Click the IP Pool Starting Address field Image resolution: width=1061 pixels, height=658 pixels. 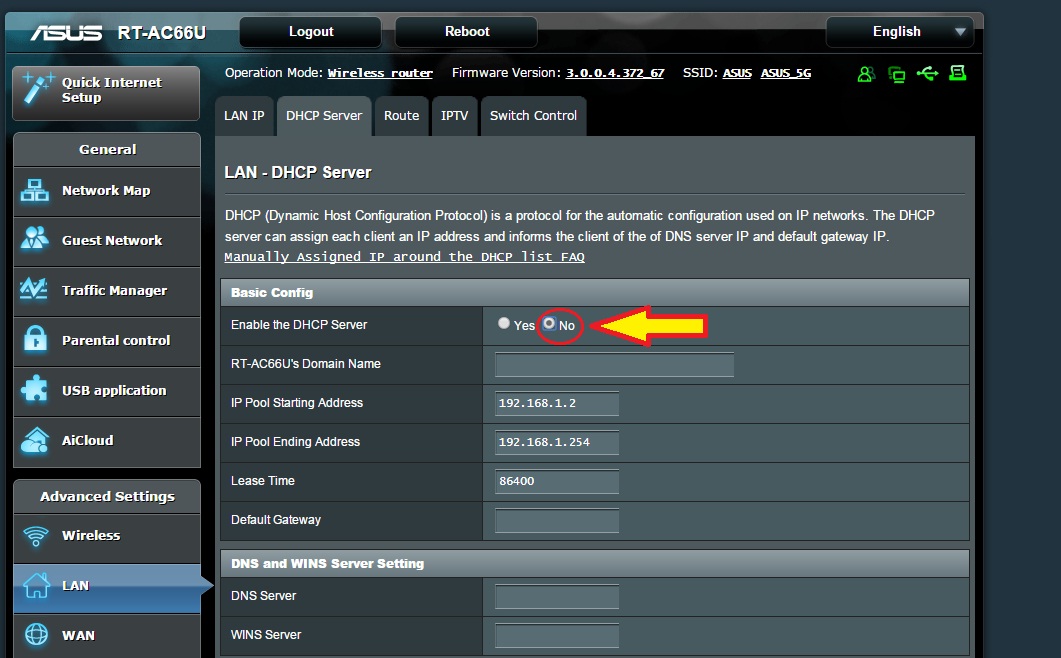pos(557,403)
